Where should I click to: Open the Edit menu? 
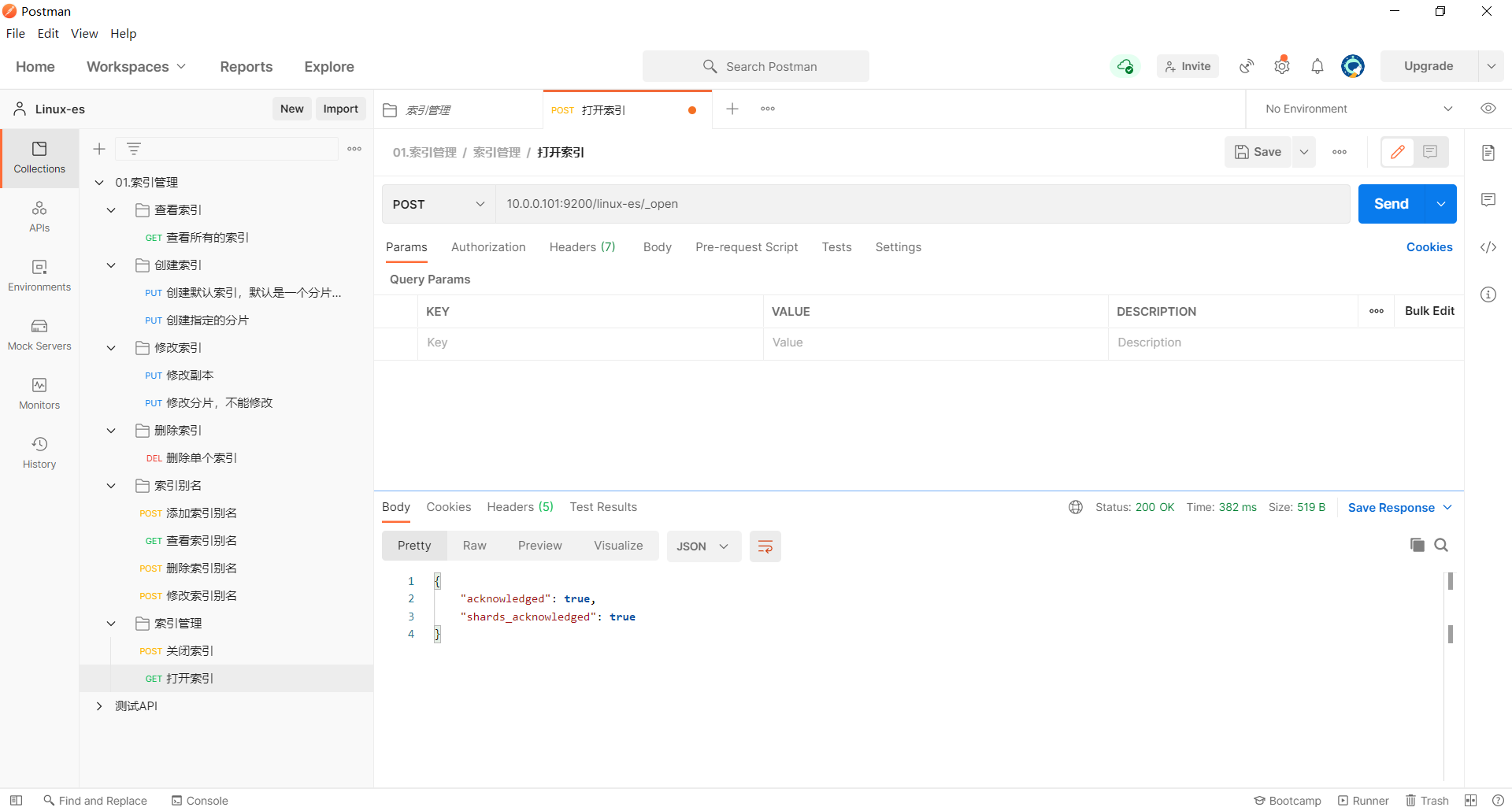click(x=48, y=33)
